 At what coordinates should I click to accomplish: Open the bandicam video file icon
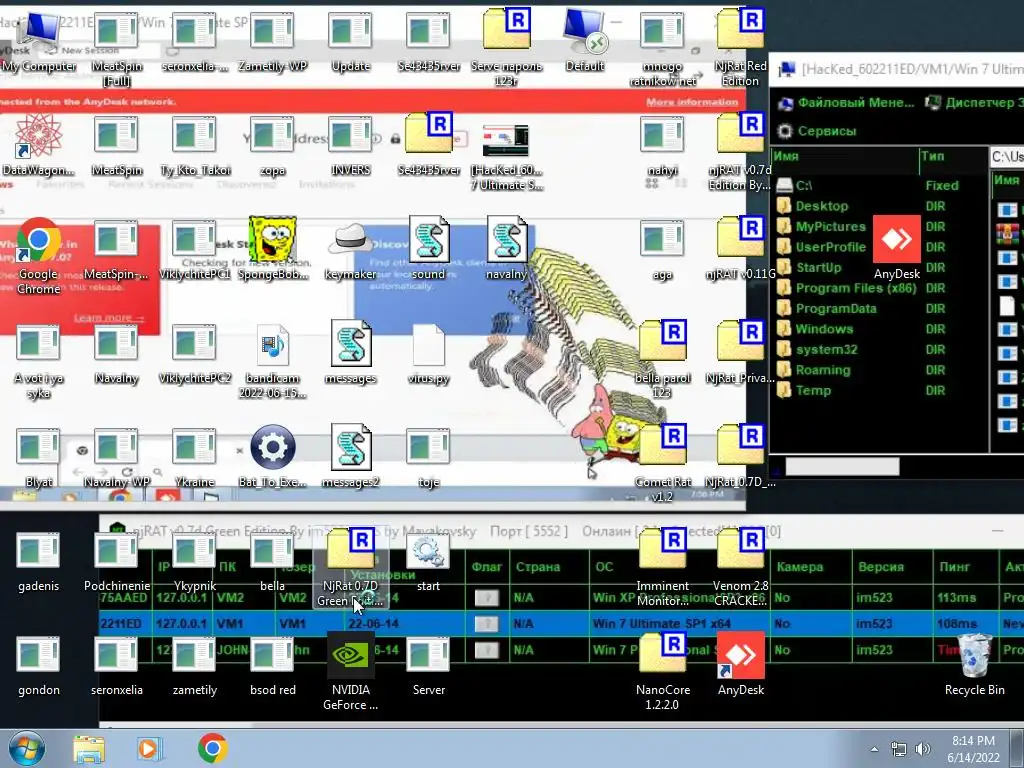point(272,360)
